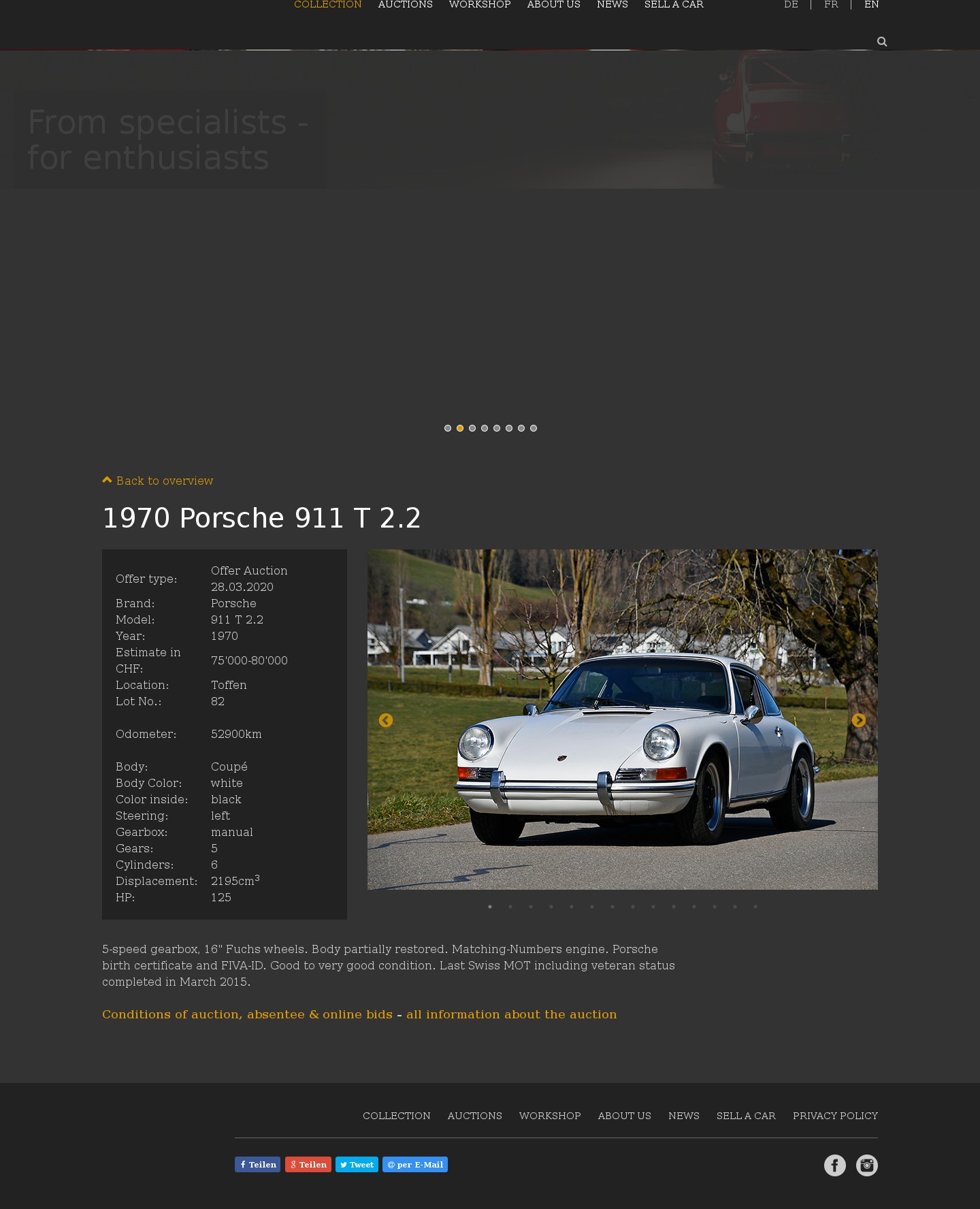Select sixth hero slider dot
The image size is (980, 1209).
click(509, 428)
